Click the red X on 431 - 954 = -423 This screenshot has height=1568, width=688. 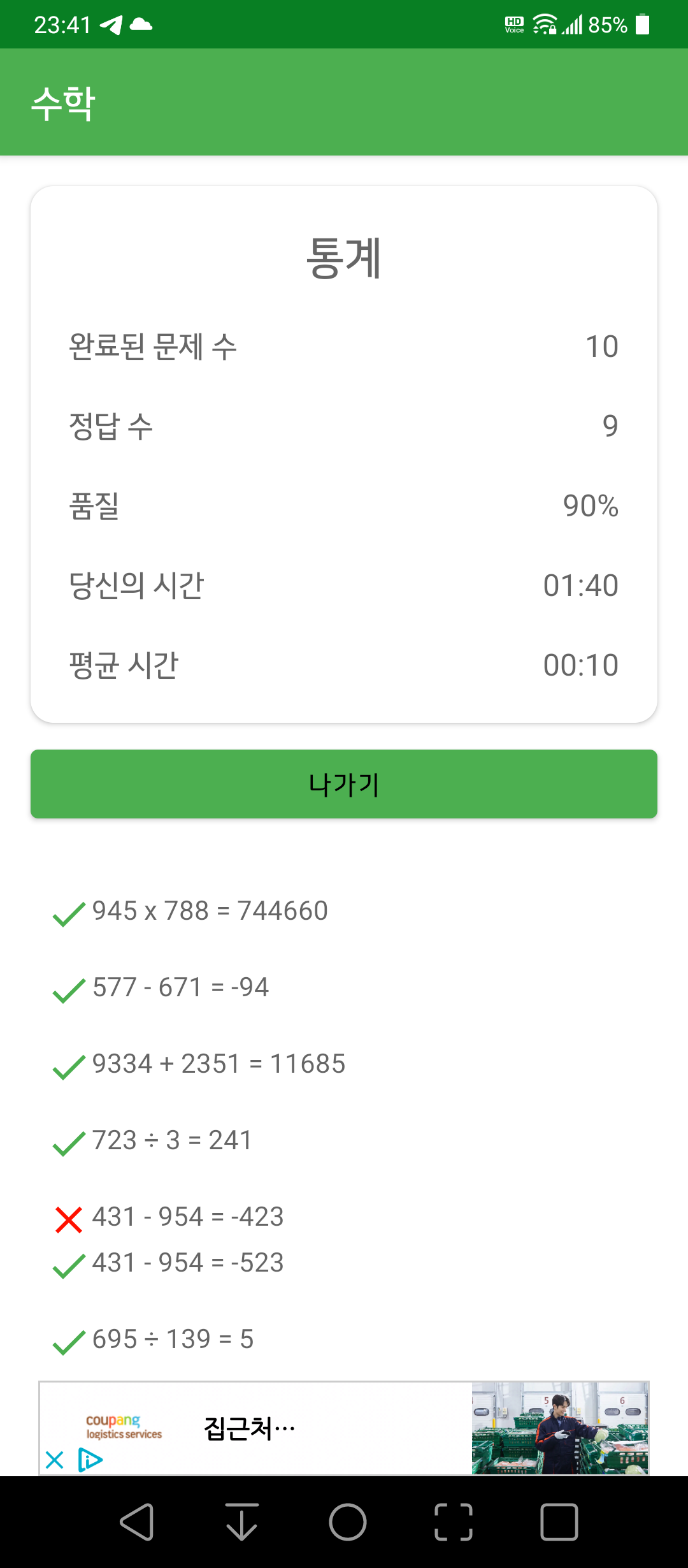(69, 1219)
